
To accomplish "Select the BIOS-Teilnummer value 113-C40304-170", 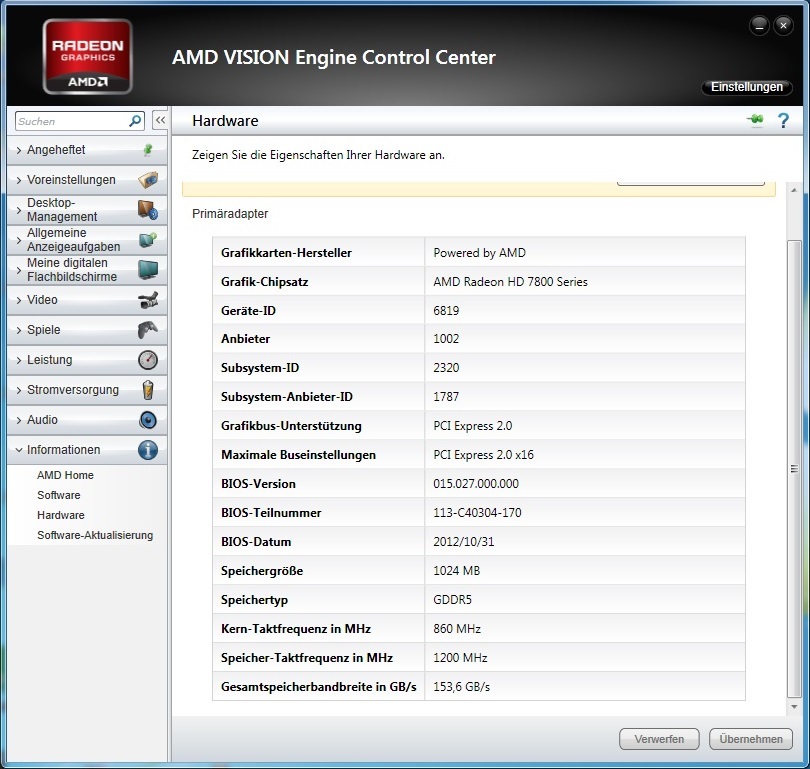I will [x=477, y=513].
